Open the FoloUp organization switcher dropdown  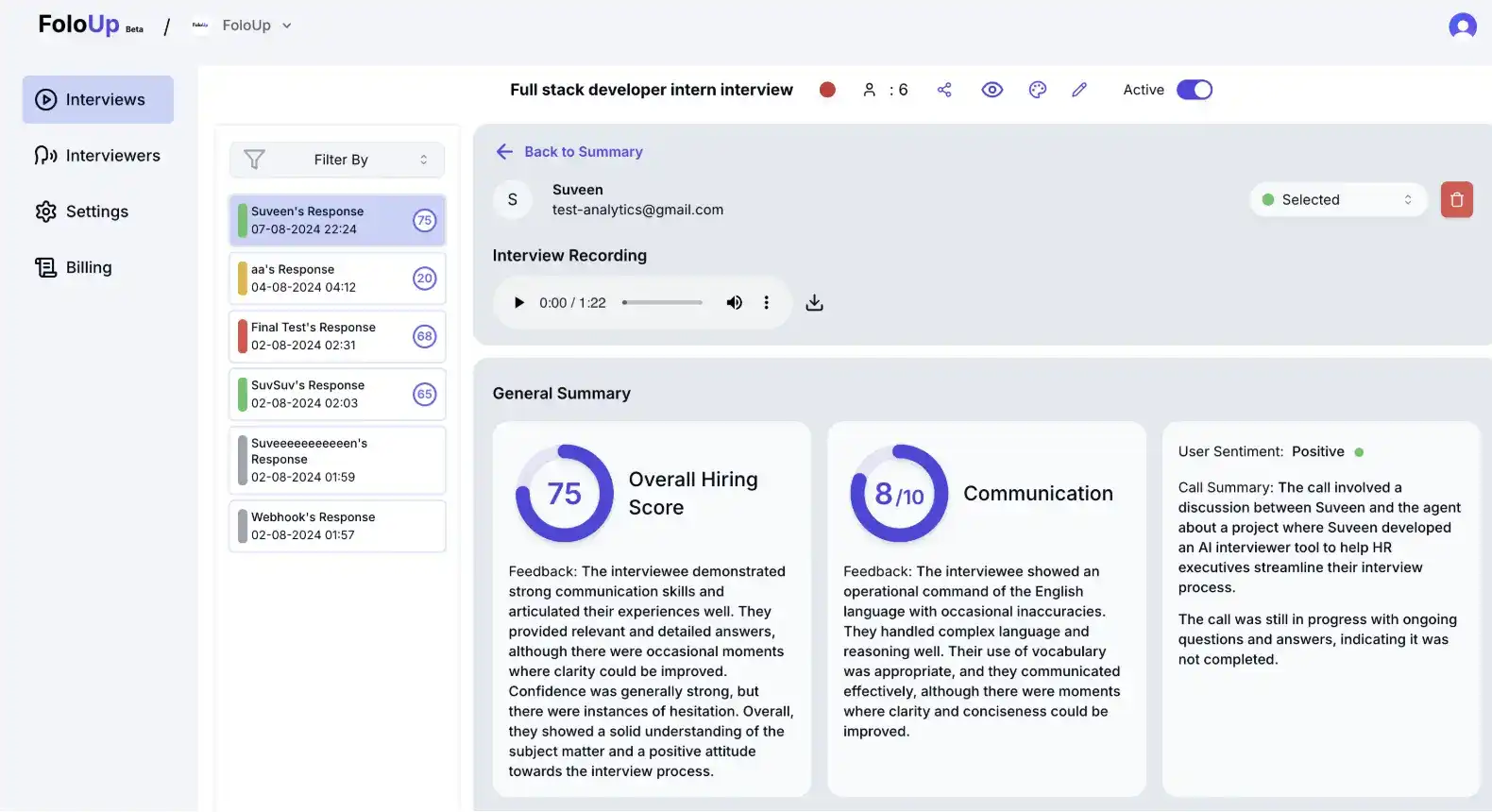tap(244, 25)
